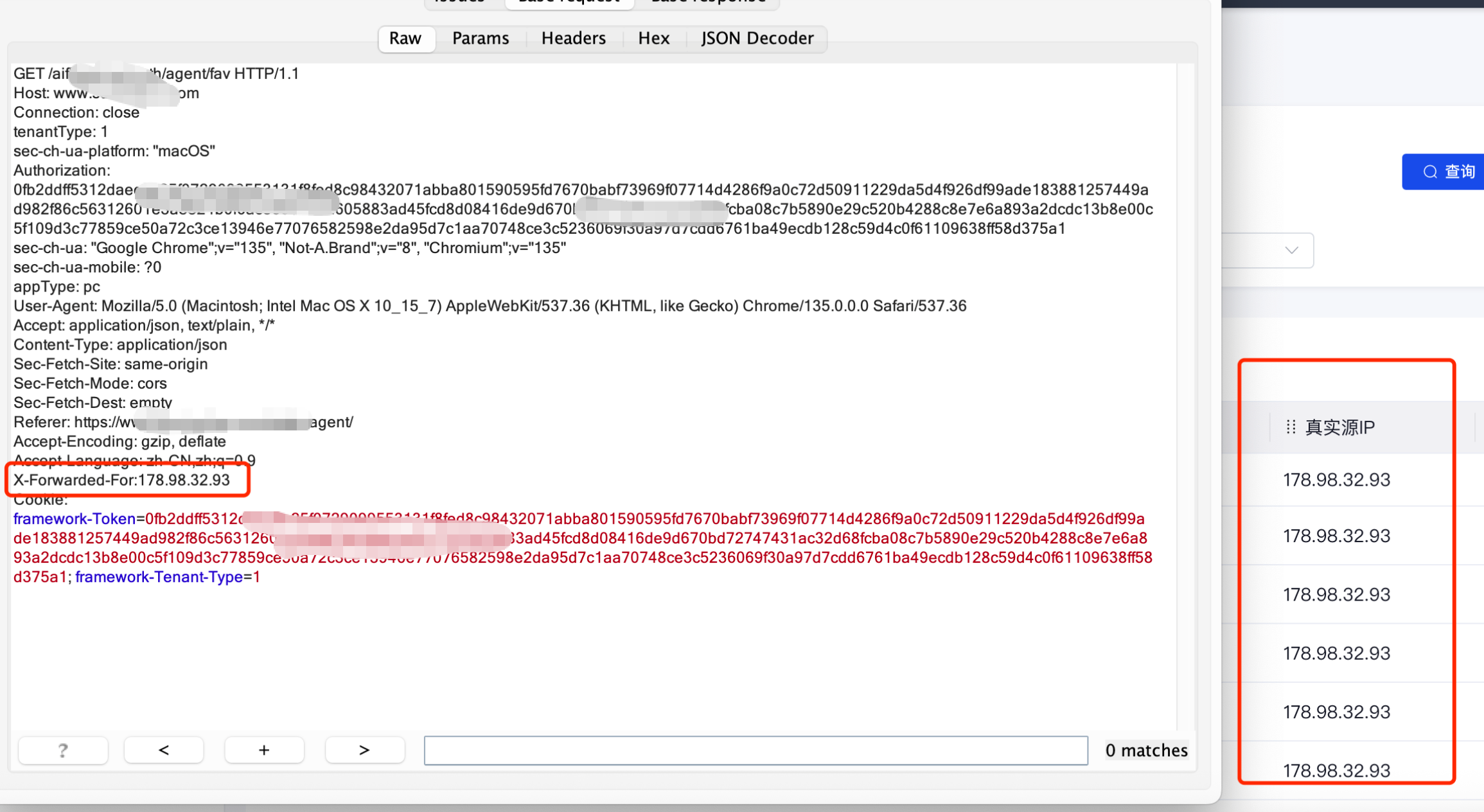Click the GET request line ending HTTP/1.1
This screenshot has width=1484, height=812.
(x=156, y=73)
